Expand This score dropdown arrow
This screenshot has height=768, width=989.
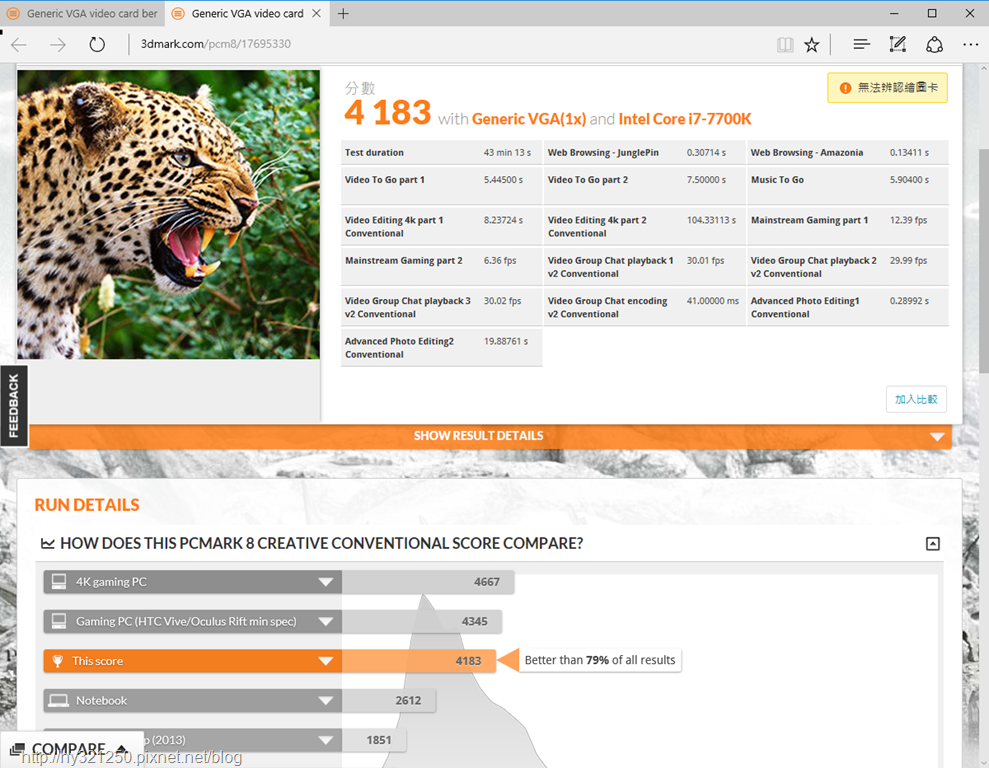(x=325, y=661)
